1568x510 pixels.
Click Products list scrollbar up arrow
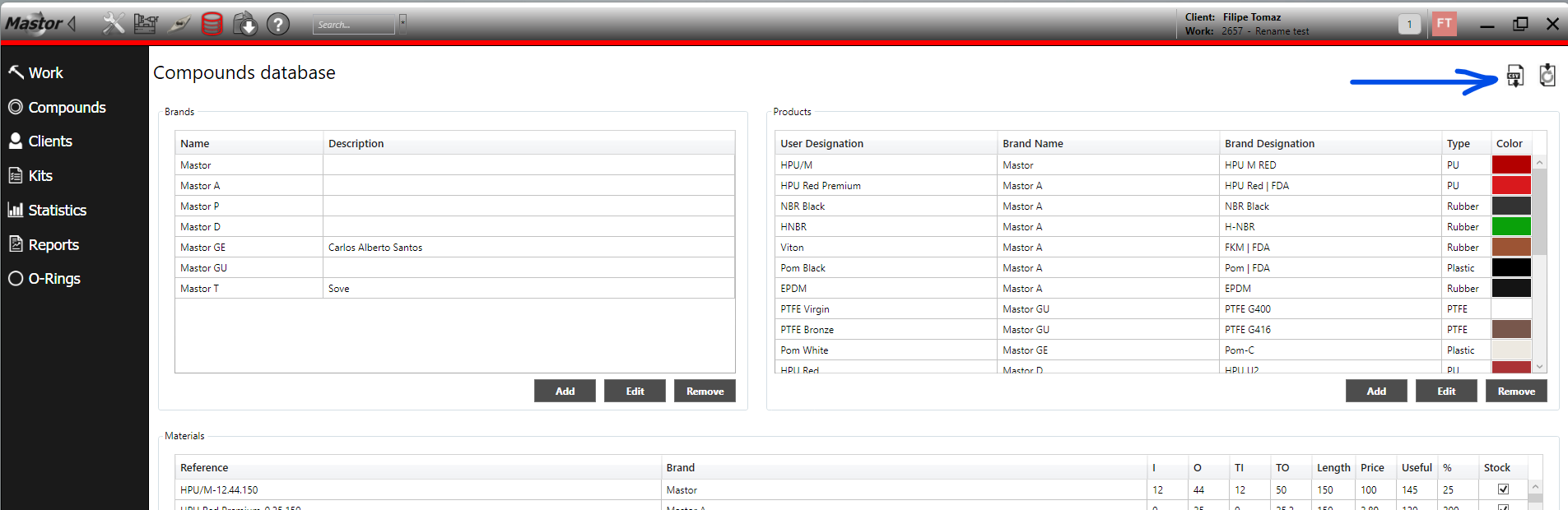pyautogui.click(x=1539, y=163)
